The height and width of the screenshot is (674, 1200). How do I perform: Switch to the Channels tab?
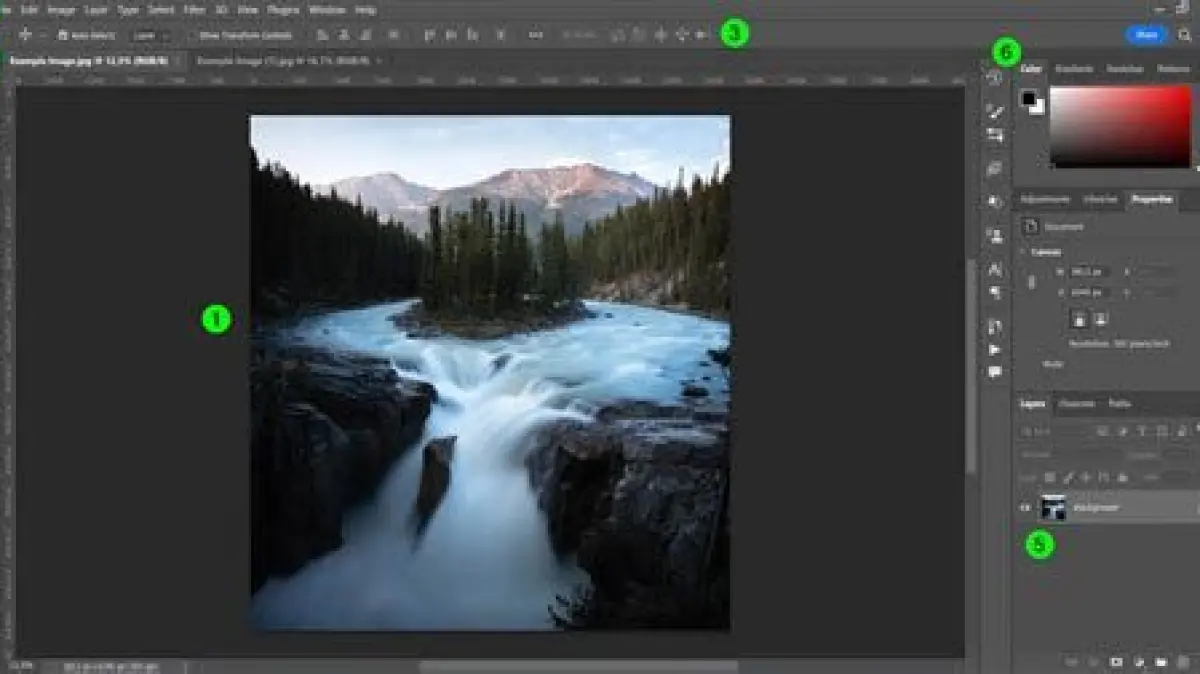[1076, 404]
